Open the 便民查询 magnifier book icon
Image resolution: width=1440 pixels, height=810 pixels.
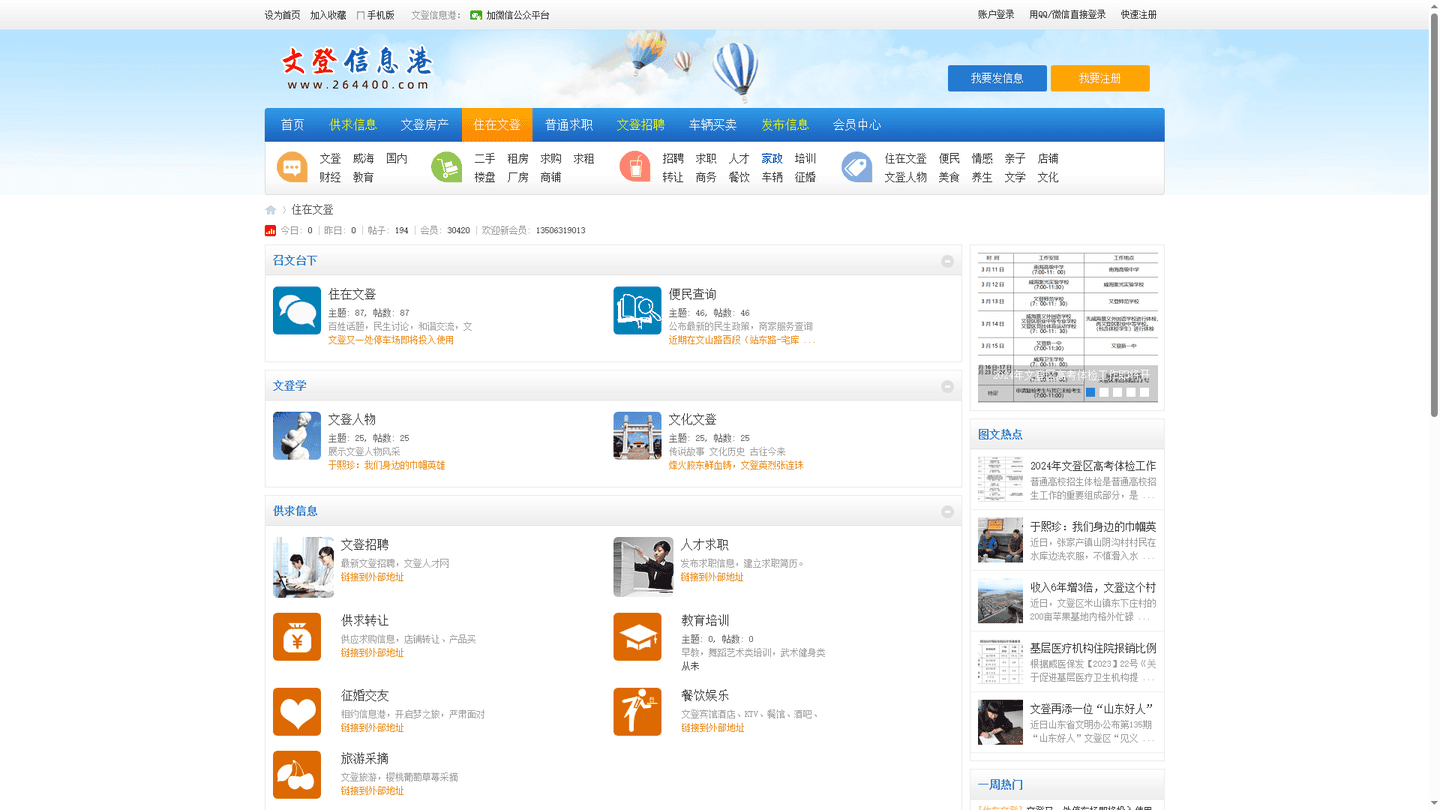637,310
